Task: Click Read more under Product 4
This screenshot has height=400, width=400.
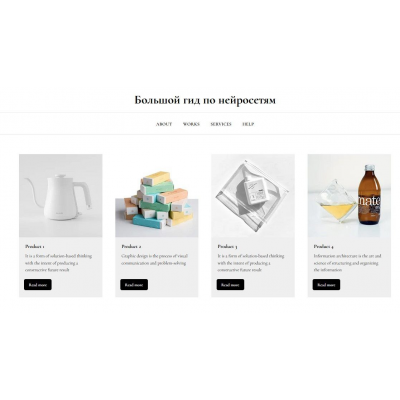Action: 326,285
